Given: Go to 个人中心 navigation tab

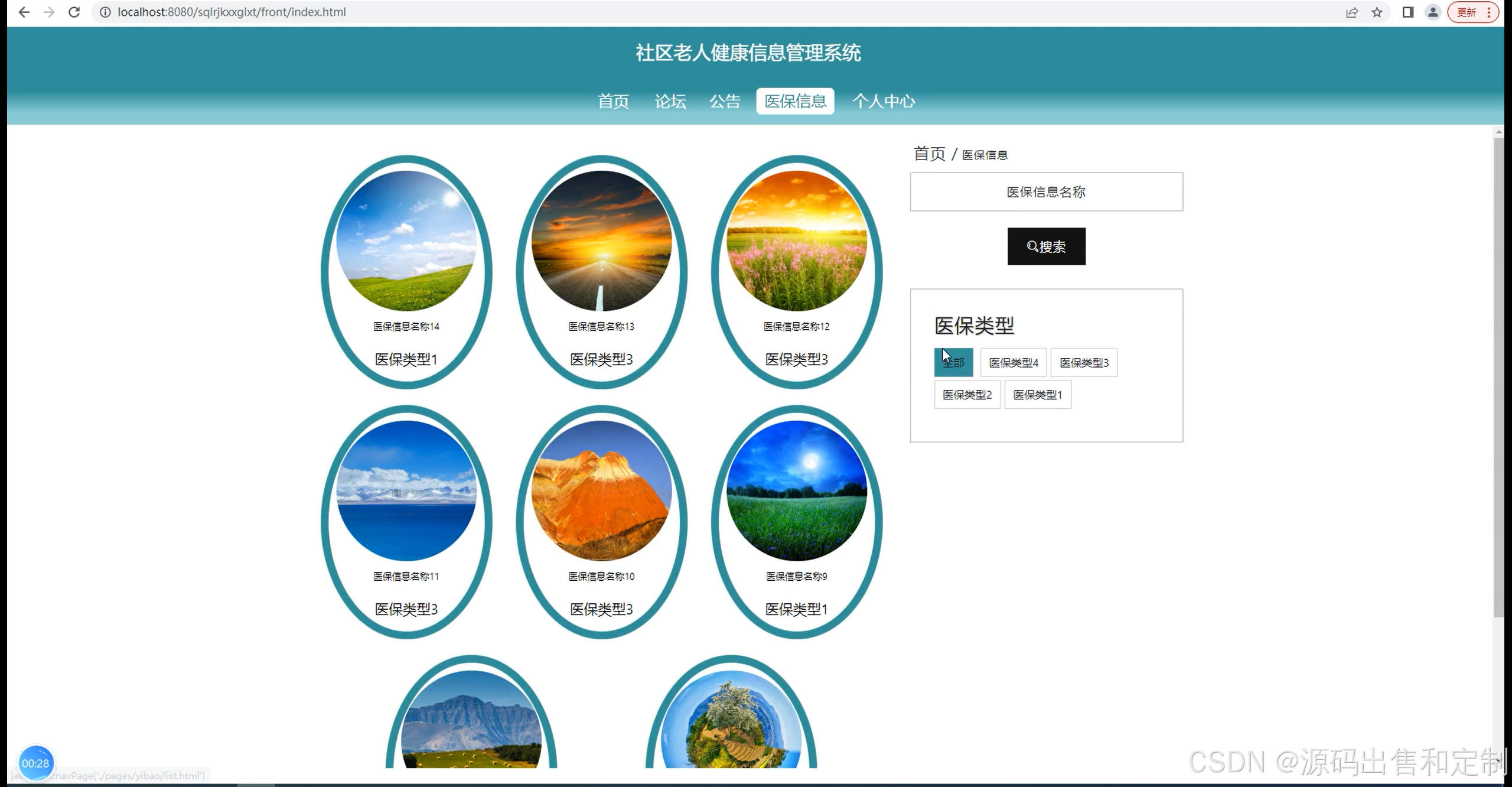Looking at the screenshot, I should (883, 101).
